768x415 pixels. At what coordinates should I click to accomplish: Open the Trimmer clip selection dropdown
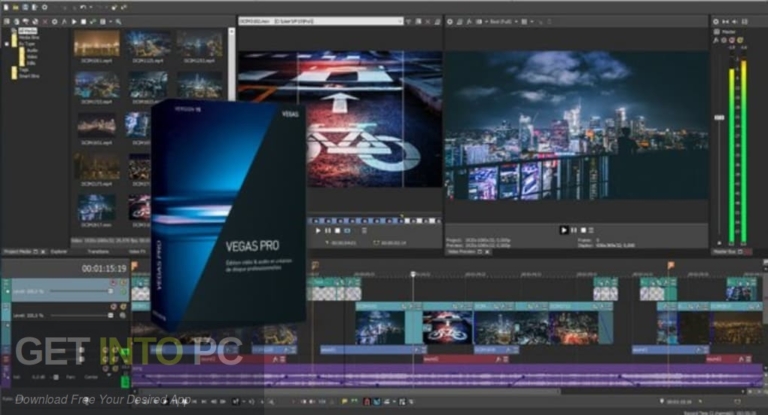click(x=400, y=21)
